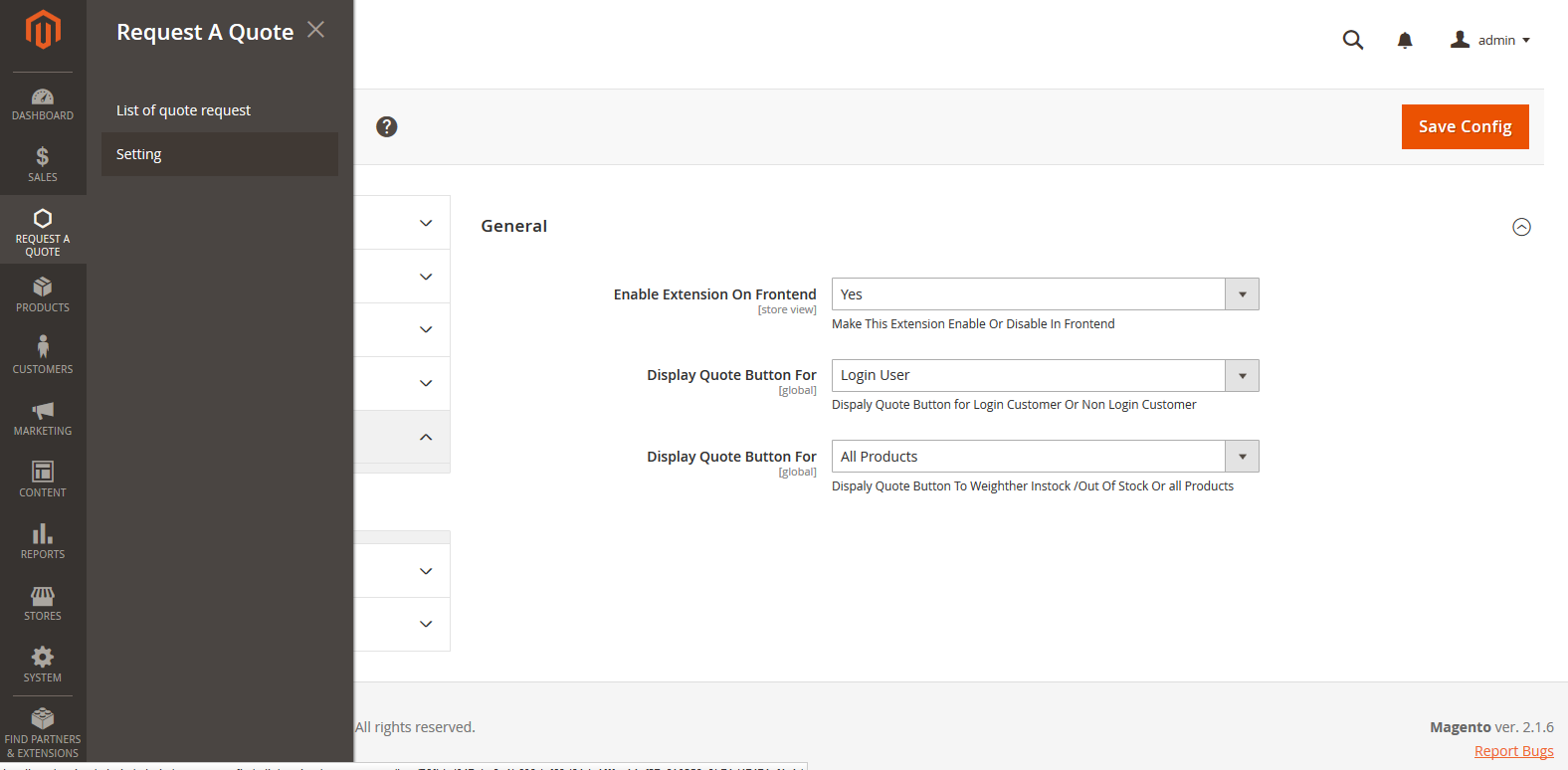1568x770 pixels.
Task: Open the All Products dropdown
Action: (x=1045, y=457)
